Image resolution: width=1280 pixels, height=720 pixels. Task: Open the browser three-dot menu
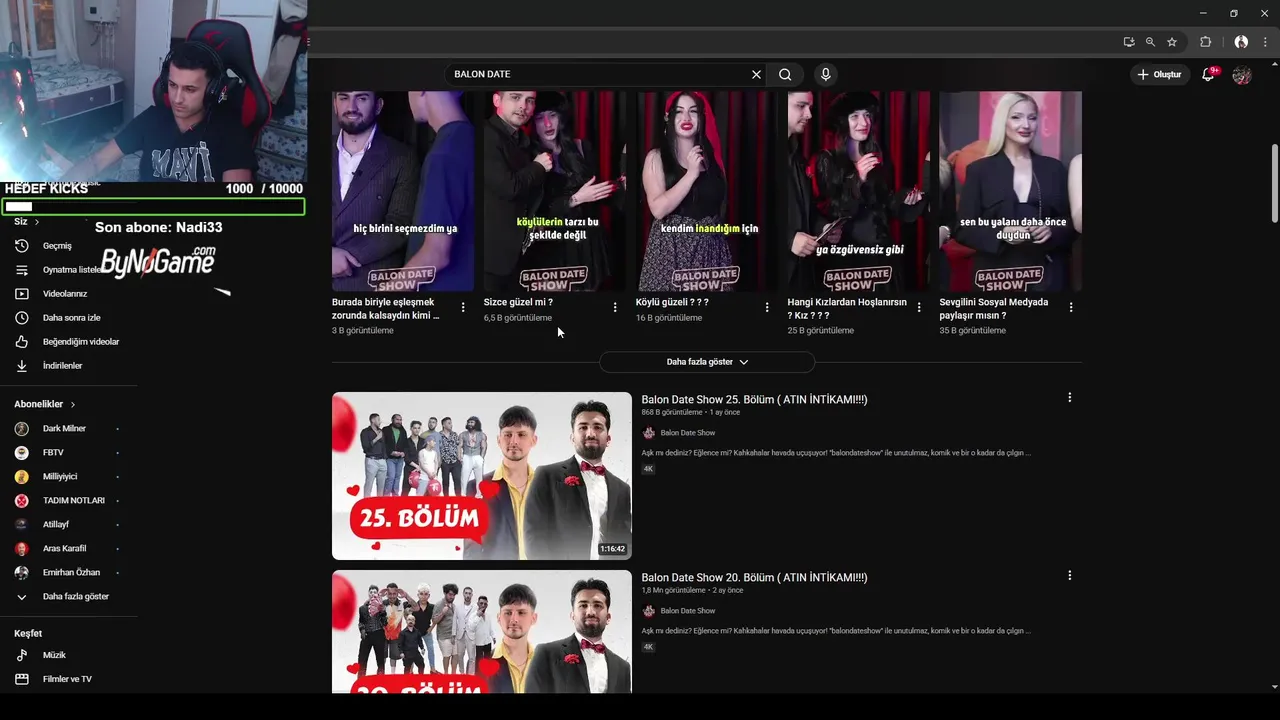click(x=1266, y=42)
